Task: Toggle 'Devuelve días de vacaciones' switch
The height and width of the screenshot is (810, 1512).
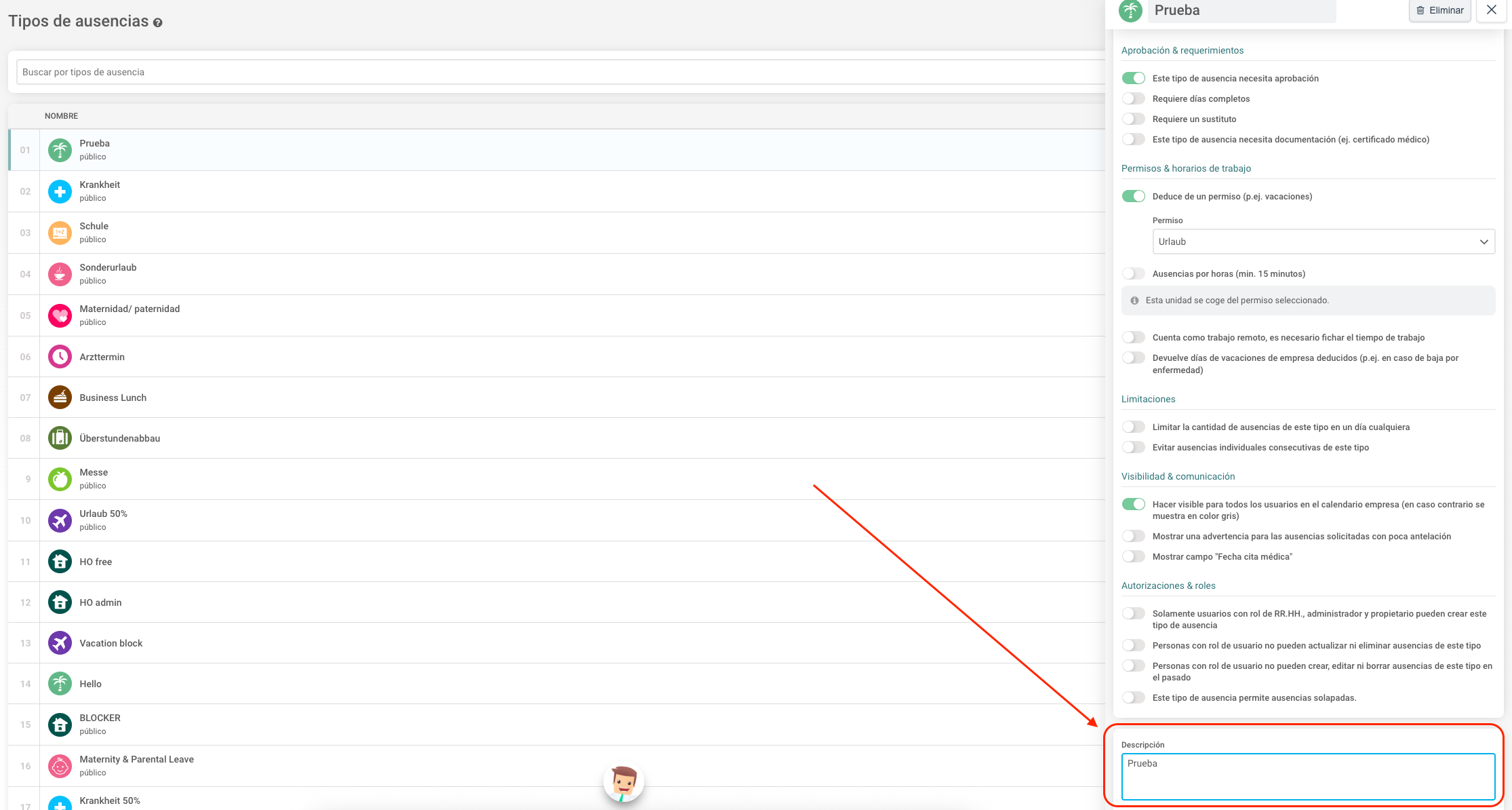Action: point(1134,358)
